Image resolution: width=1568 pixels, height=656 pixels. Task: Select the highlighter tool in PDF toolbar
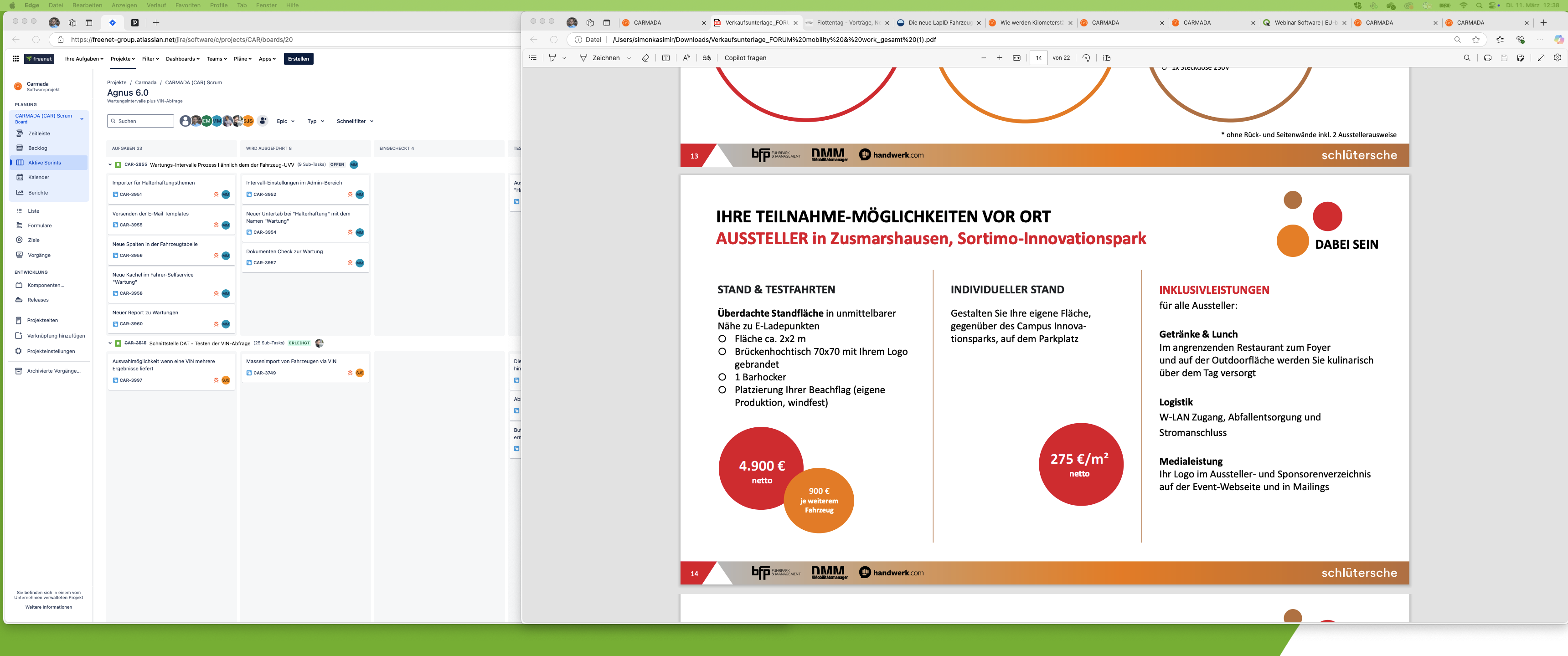553,58
